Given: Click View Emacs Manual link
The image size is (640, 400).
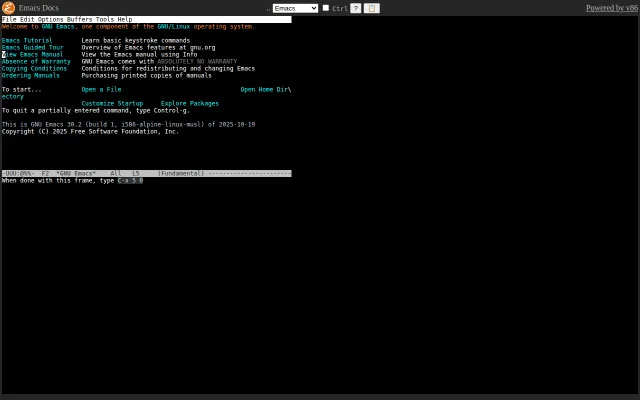Looking at the screenshot, I should tap(33, 54).
